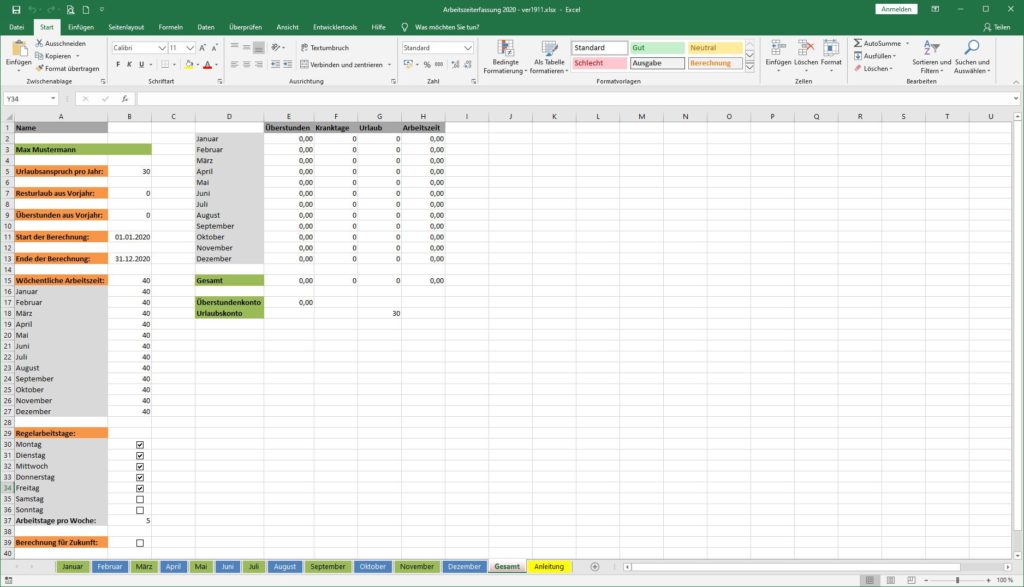The width and height of the screenshot is (1024, 587).
Task: Open the Anleitung sheet tab
Action: click(x=549, y=567)
